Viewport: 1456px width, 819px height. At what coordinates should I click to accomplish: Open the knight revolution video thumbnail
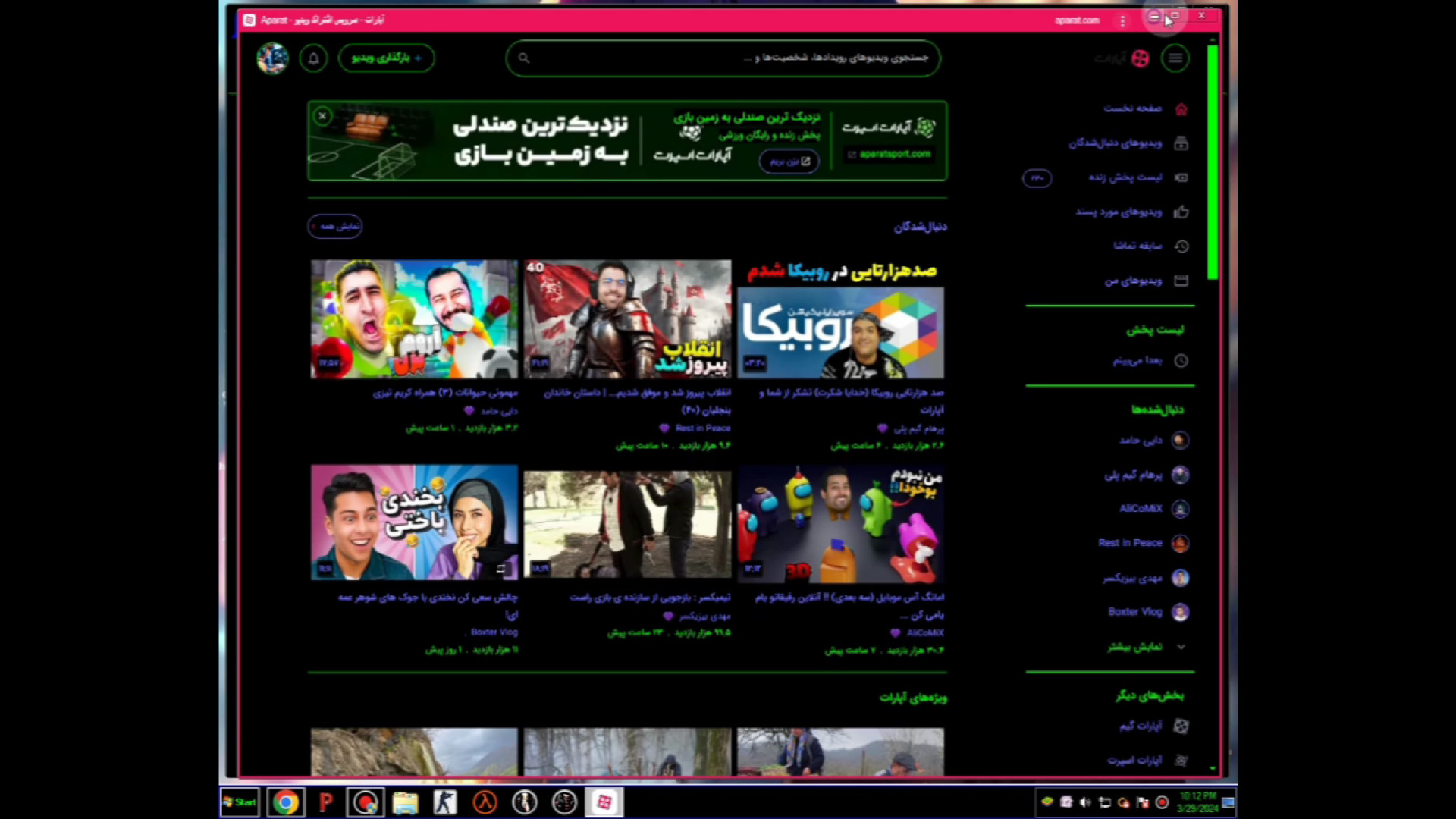627,319
